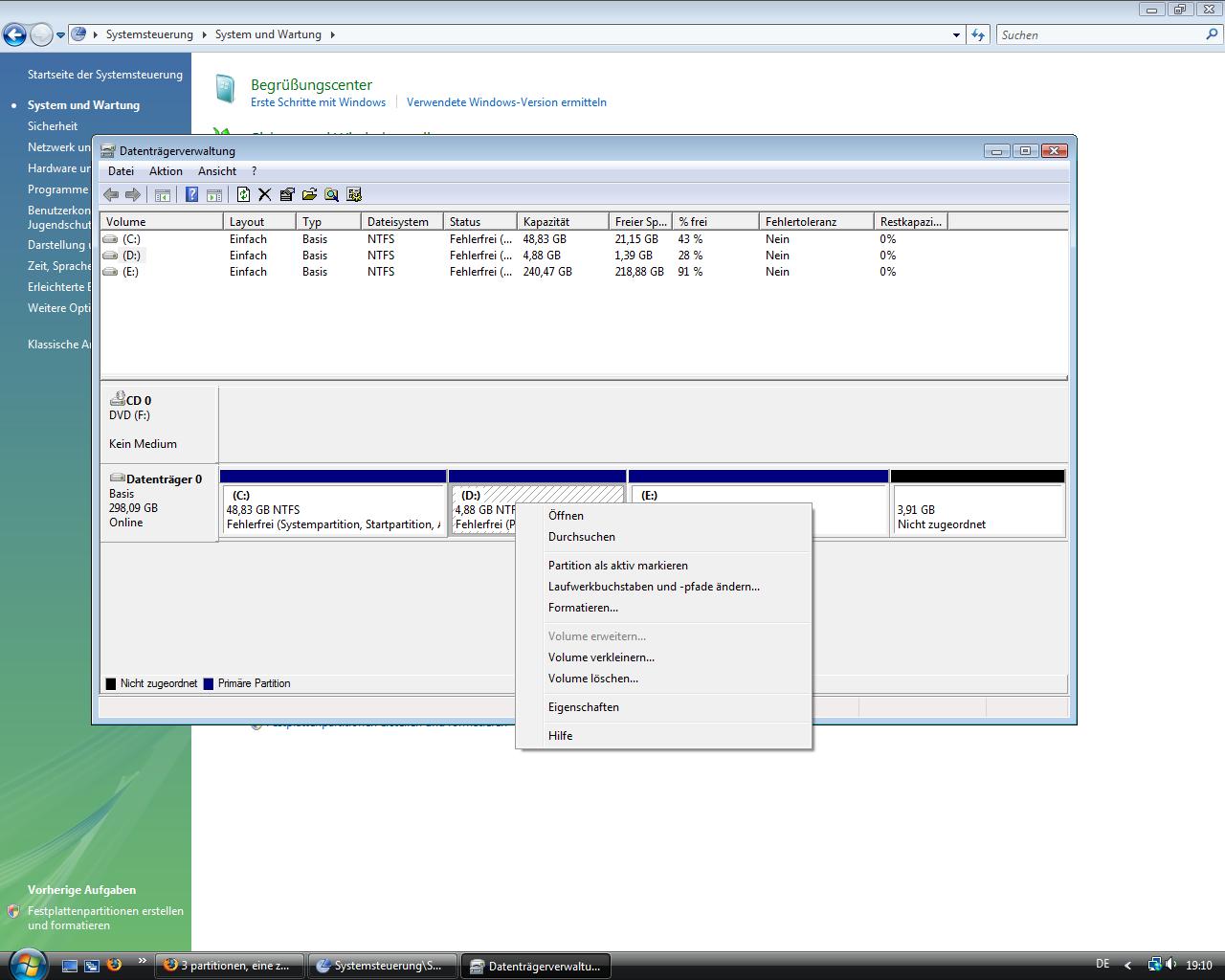
Task: Open Eigenschaften from context menu
Action: [663, 707]
